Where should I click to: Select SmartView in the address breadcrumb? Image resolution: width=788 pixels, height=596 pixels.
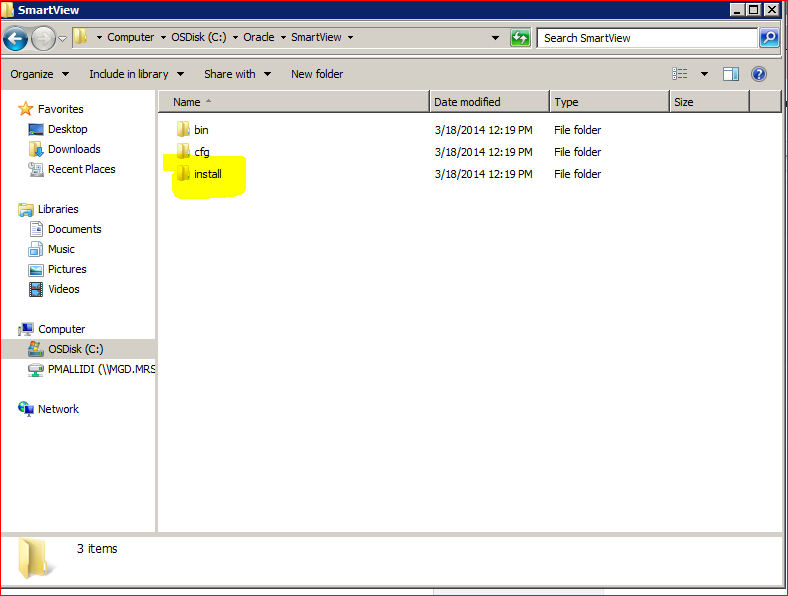316,37
